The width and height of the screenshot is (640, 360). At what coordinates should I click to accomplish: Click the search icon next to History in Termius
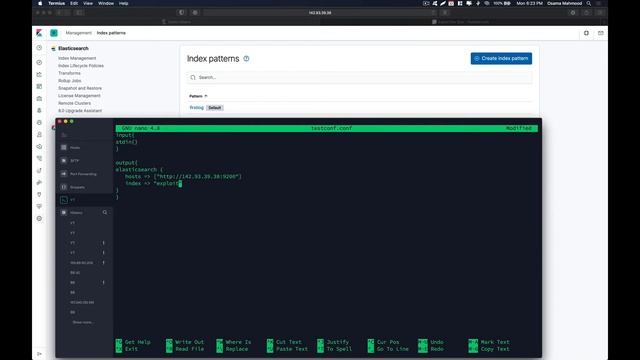(105, 212)
